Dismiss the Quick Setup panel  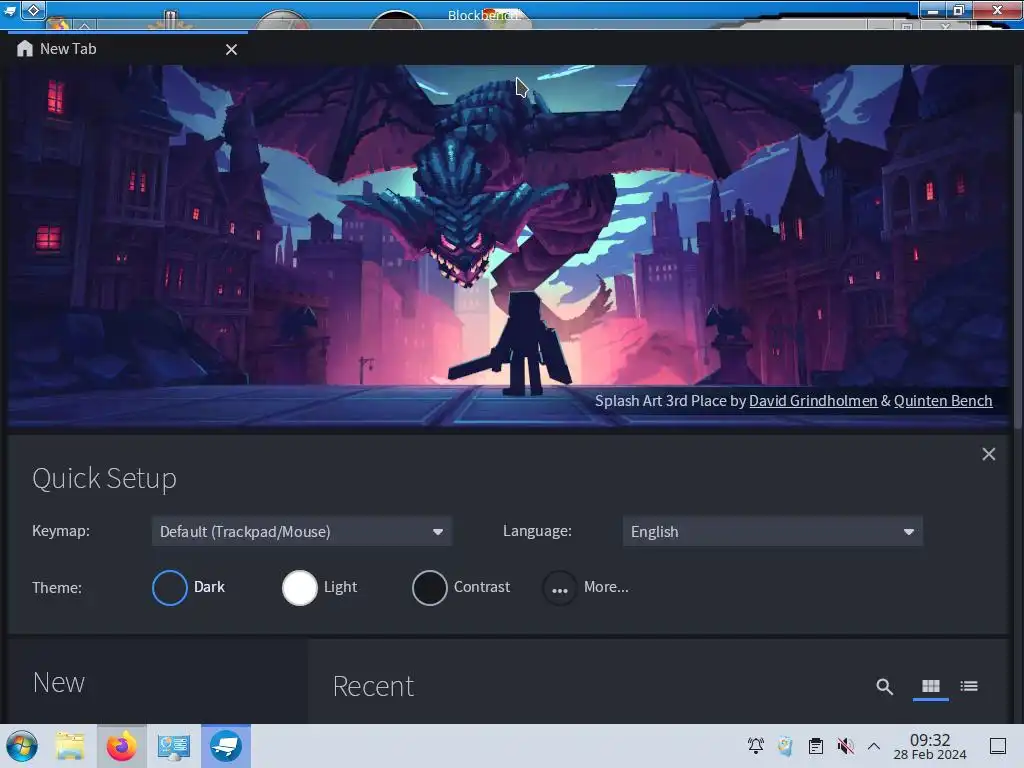[x=989, y=454]
